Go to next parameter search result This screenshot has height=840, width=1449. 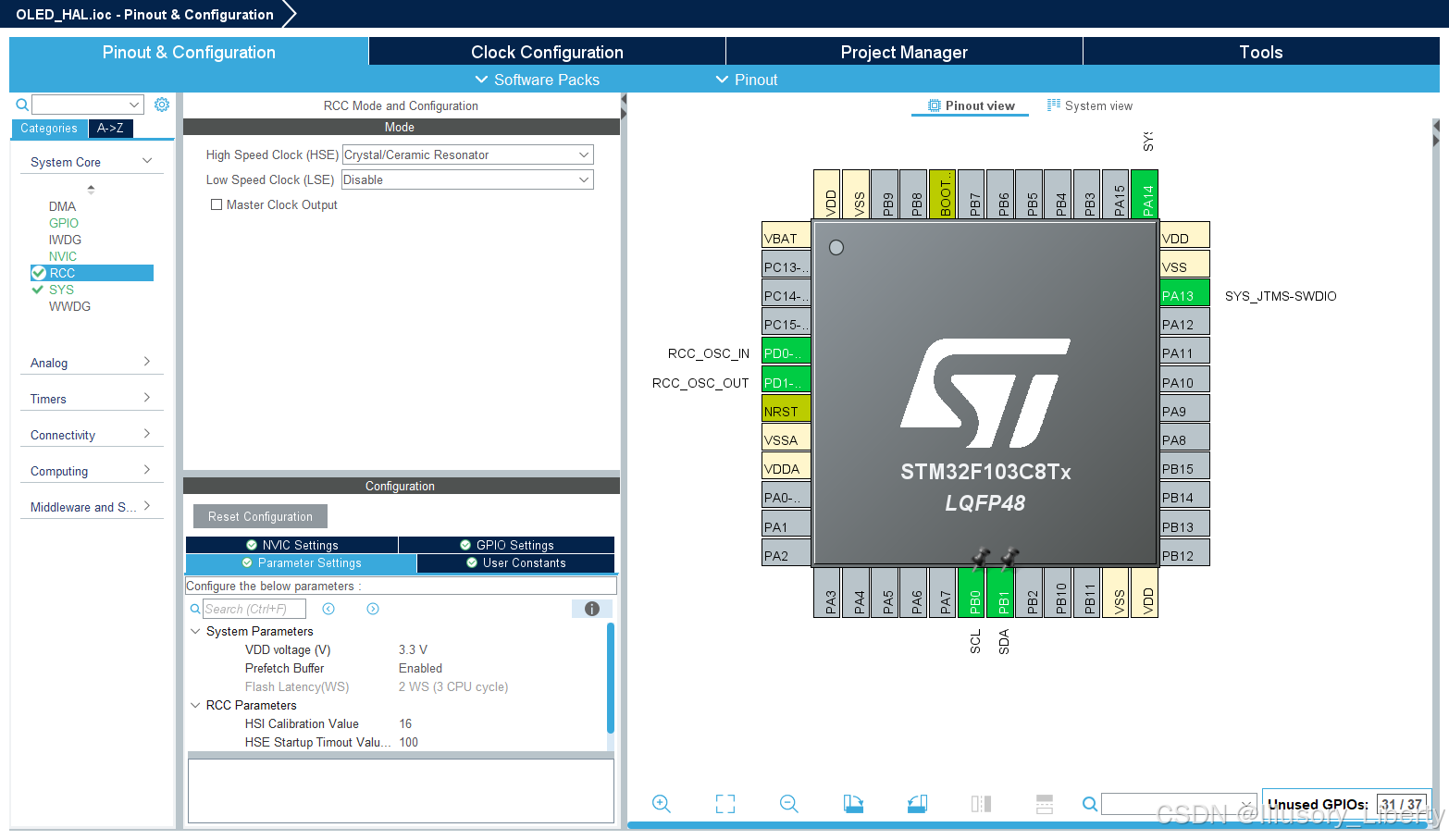coord(373,609)
